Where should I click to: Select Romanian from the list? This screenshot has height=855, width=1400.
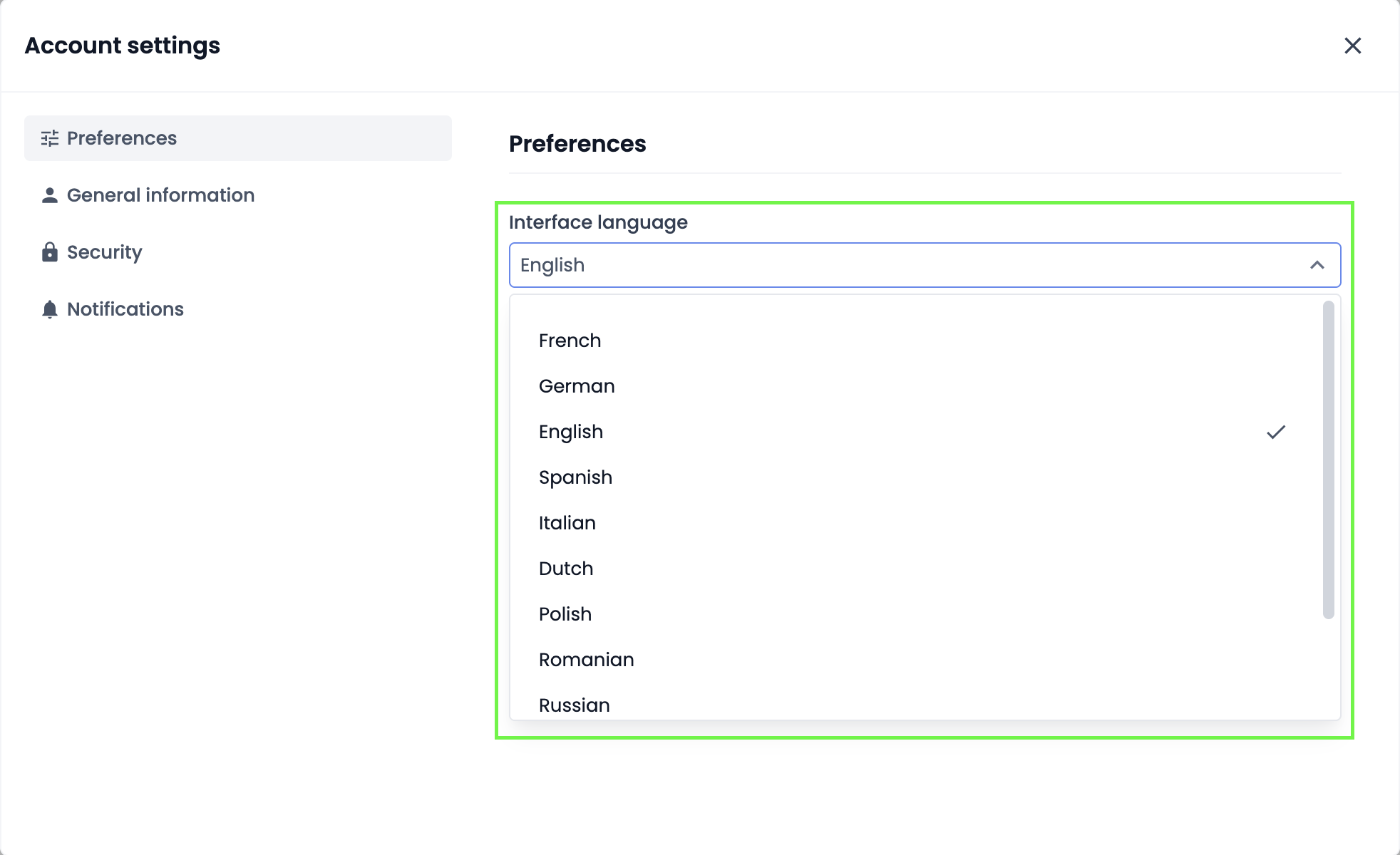[586, 660]
